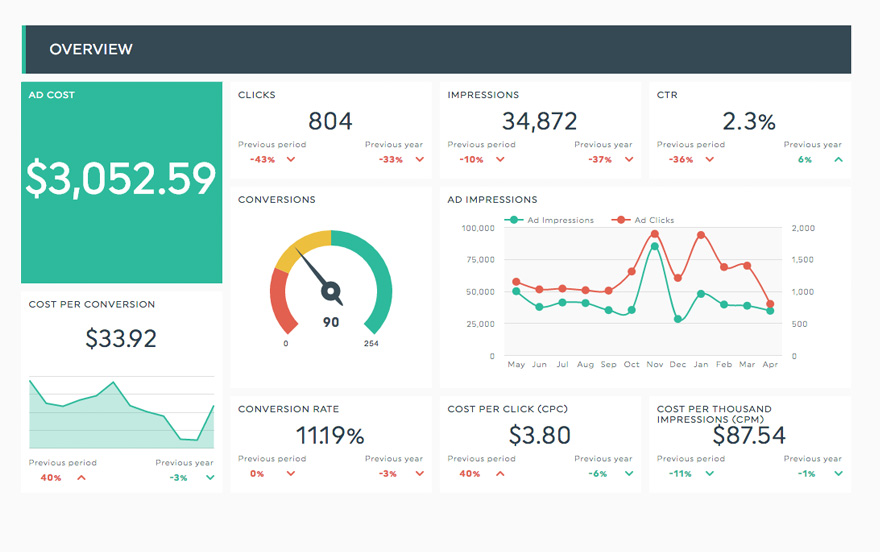
Task: Click the down arrow beside Conversion Rate -3%
Action: (x=419, y=473)
